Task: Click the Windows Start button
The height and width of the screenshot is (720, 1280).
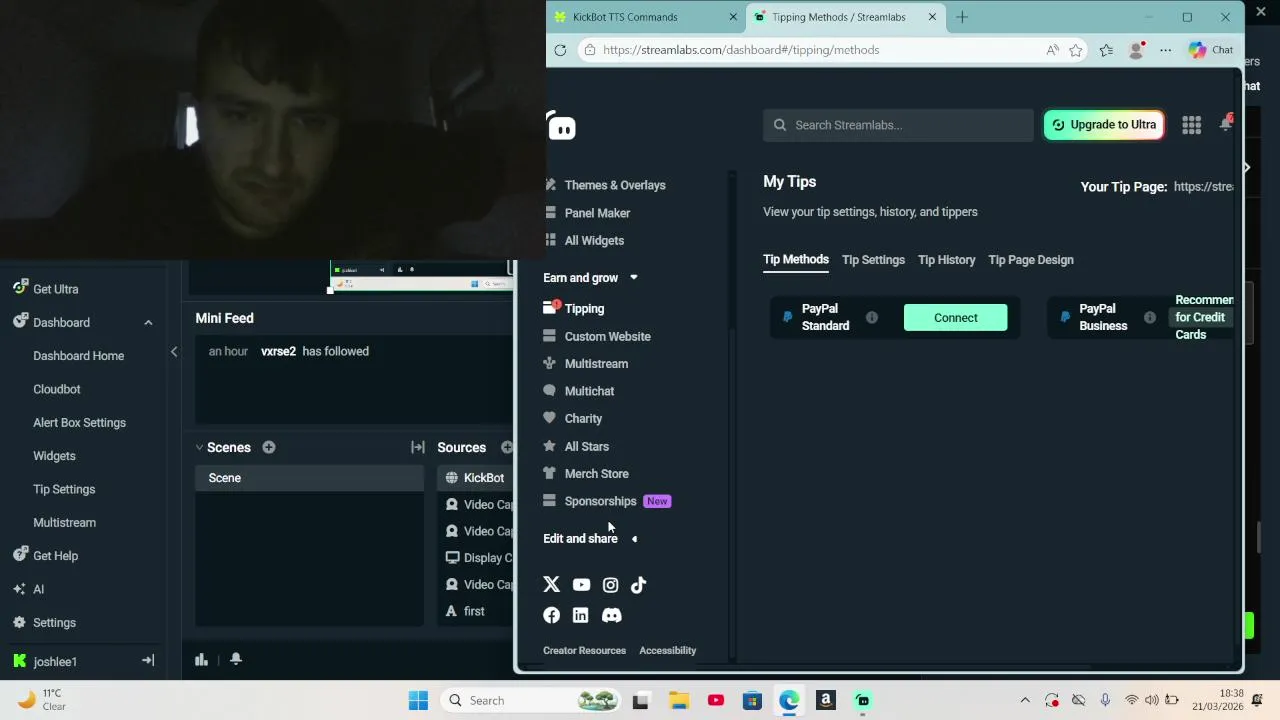Action: [418, 700]
